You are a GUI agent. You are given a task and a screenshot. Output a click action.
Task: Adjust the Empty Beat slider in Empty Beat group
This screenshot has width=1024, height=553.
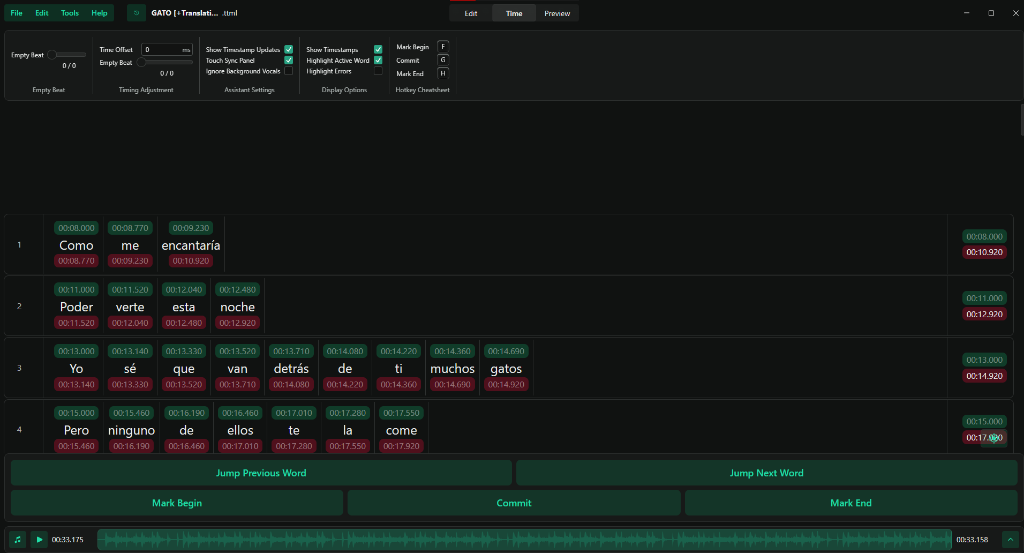67,55
